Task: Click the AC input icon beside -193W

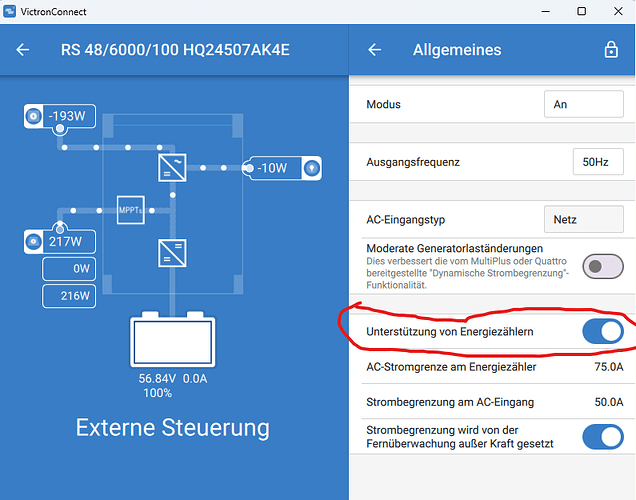Action: [34, 116]
